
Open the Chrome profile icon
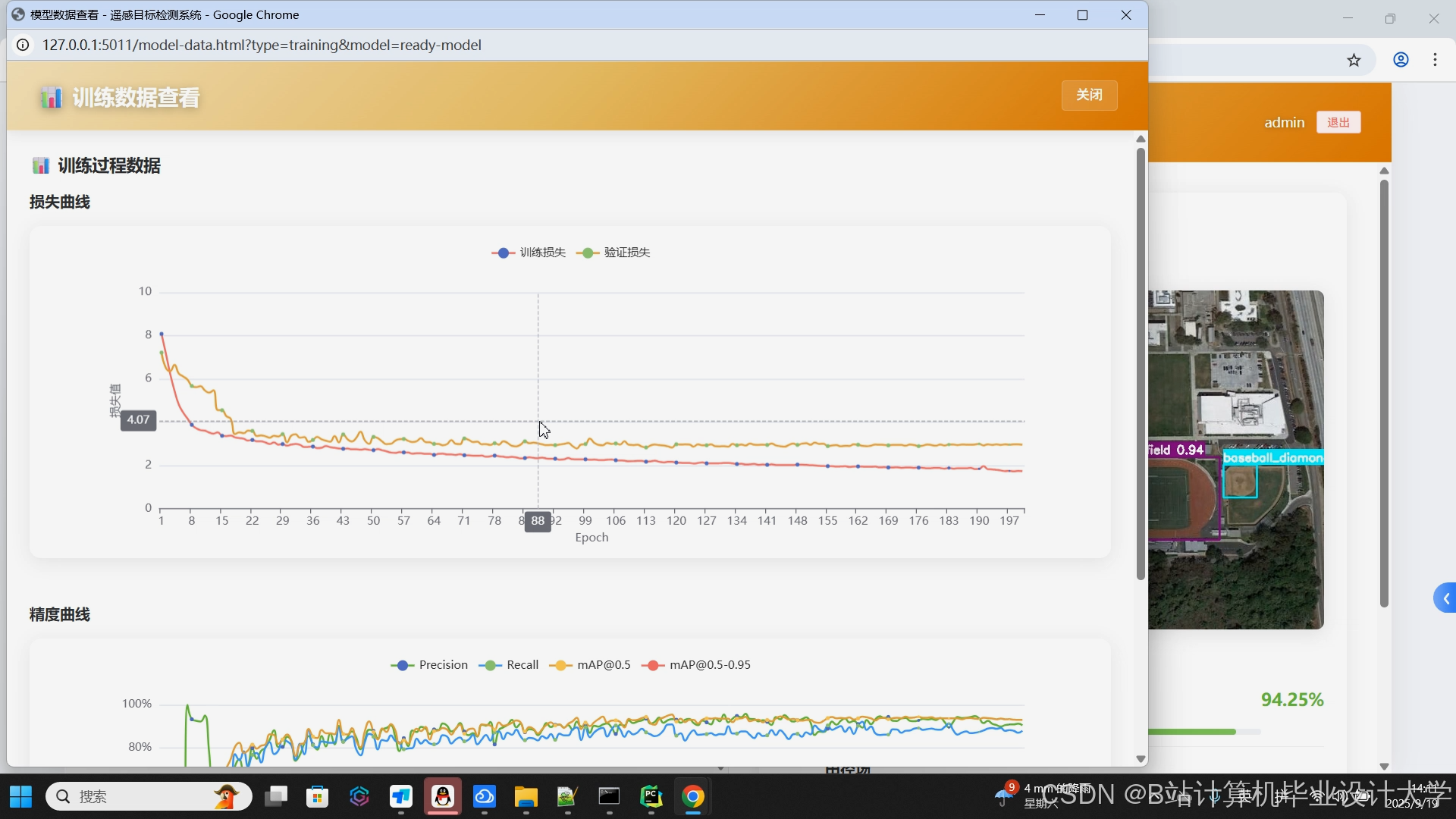[x=1401, y=60]
